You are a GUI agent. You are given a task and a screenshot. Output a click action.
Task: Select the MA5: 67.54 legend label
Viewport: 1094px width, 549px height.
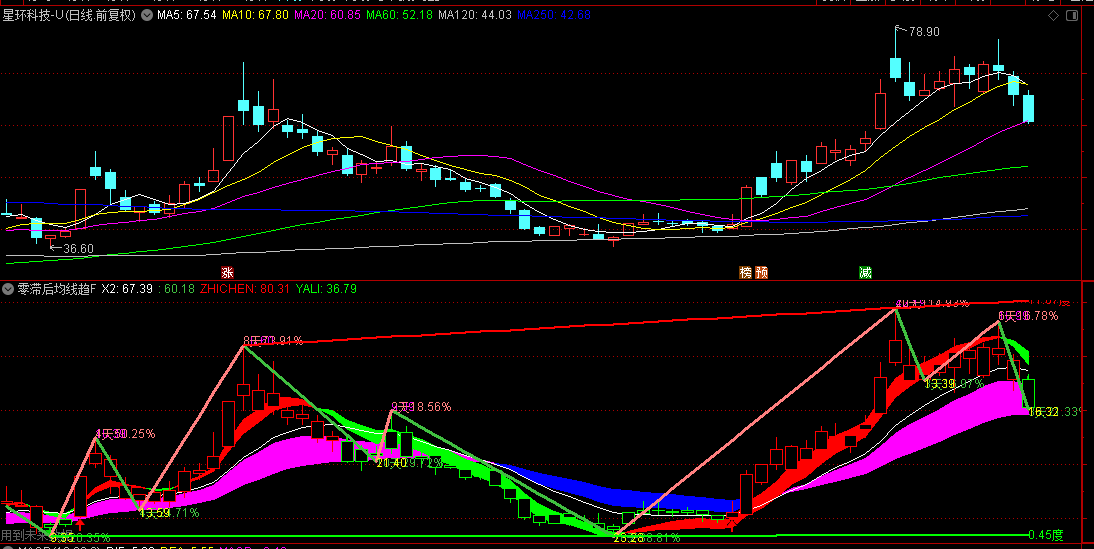186,15
